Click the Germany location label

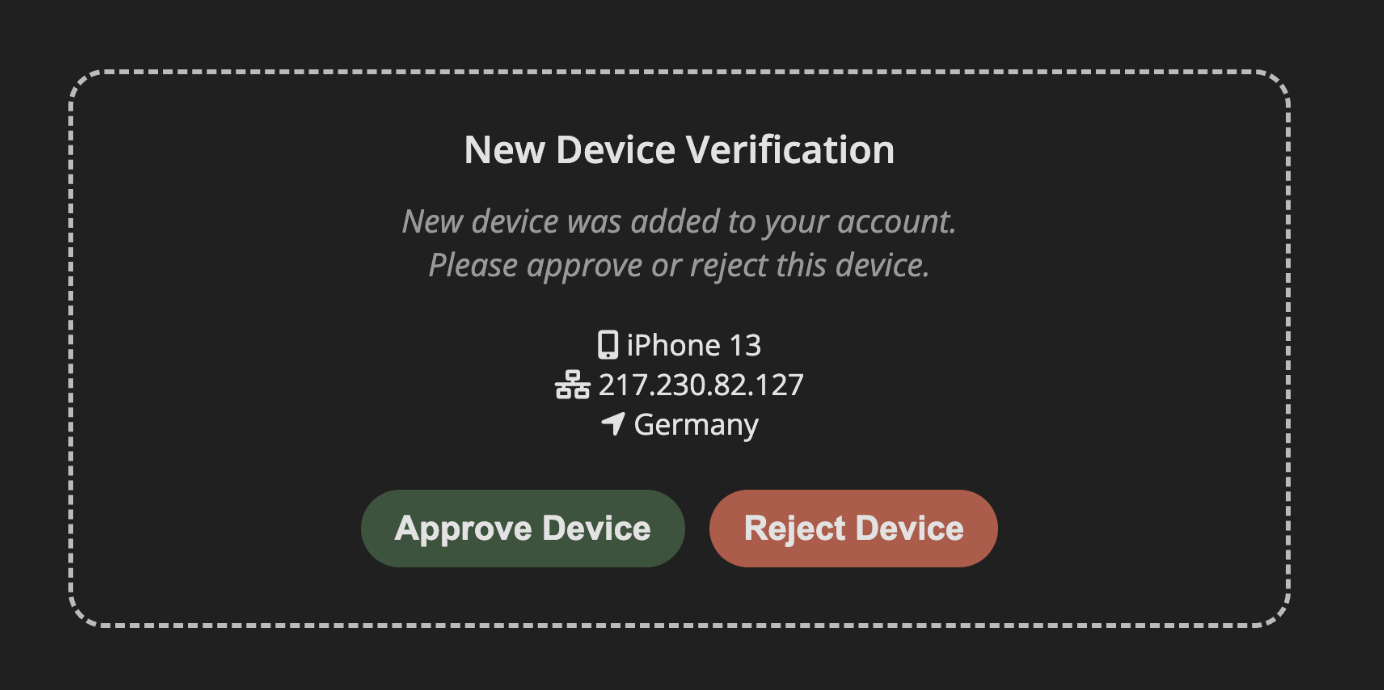(696, 425)
